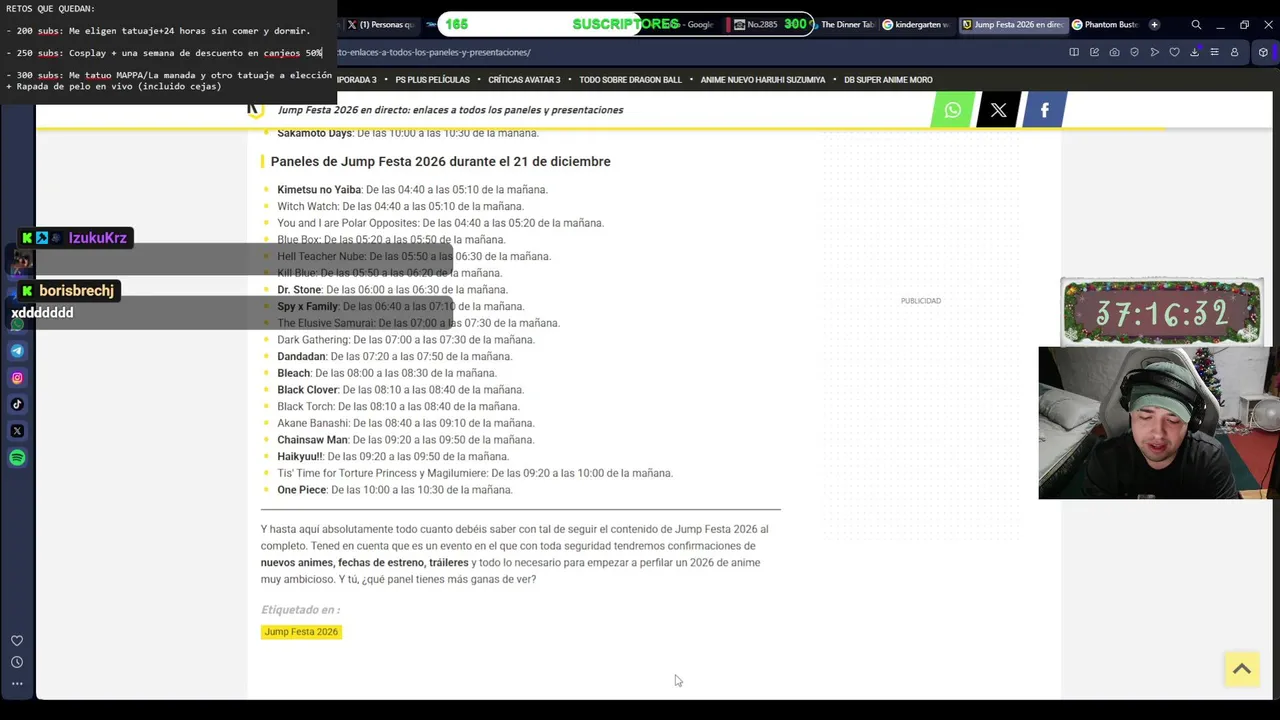
Task: Click the IzukuKrz chat username
Action: [x=98, y=238]
